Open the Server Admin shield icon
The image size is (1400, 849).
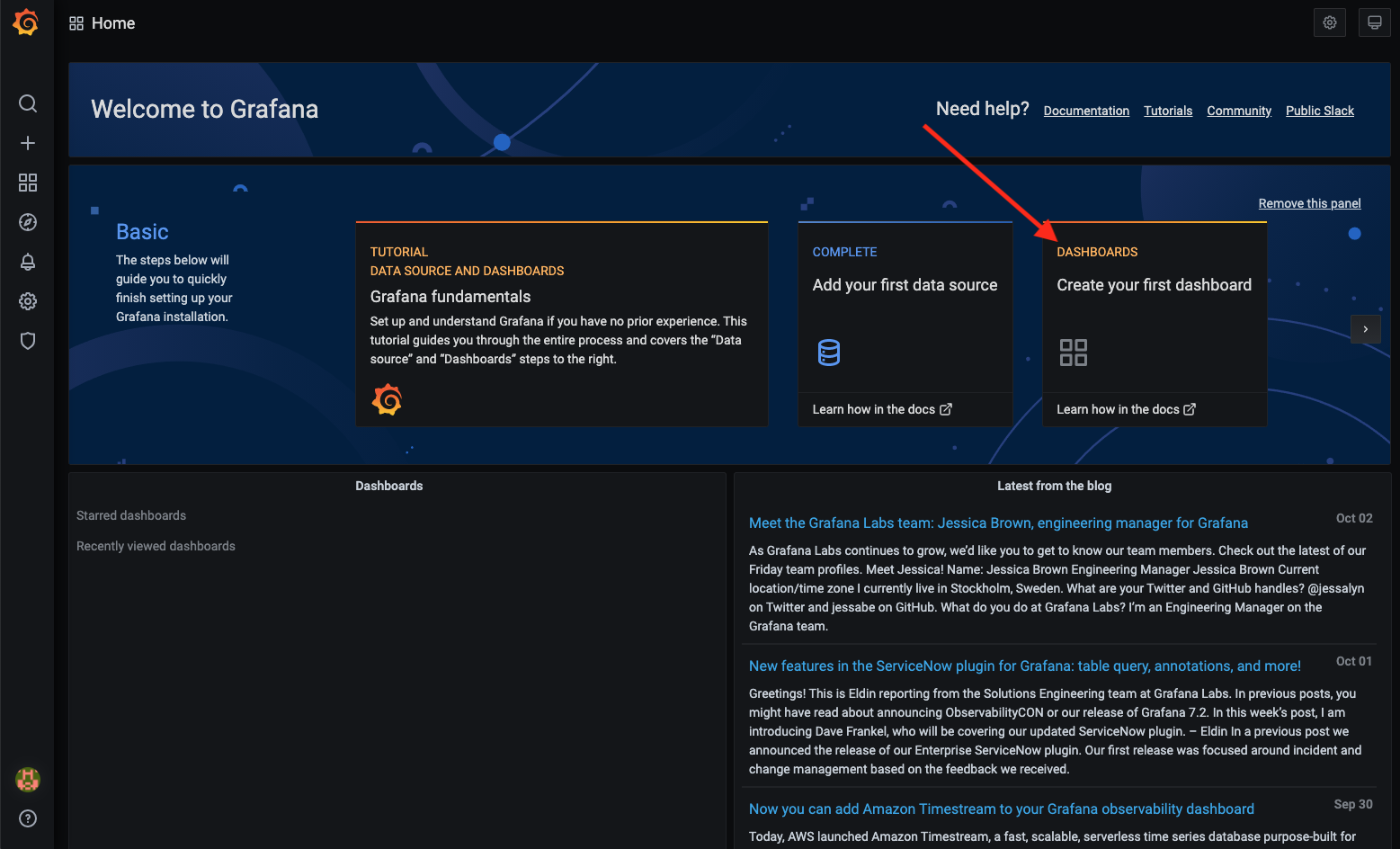pos(28,341)
